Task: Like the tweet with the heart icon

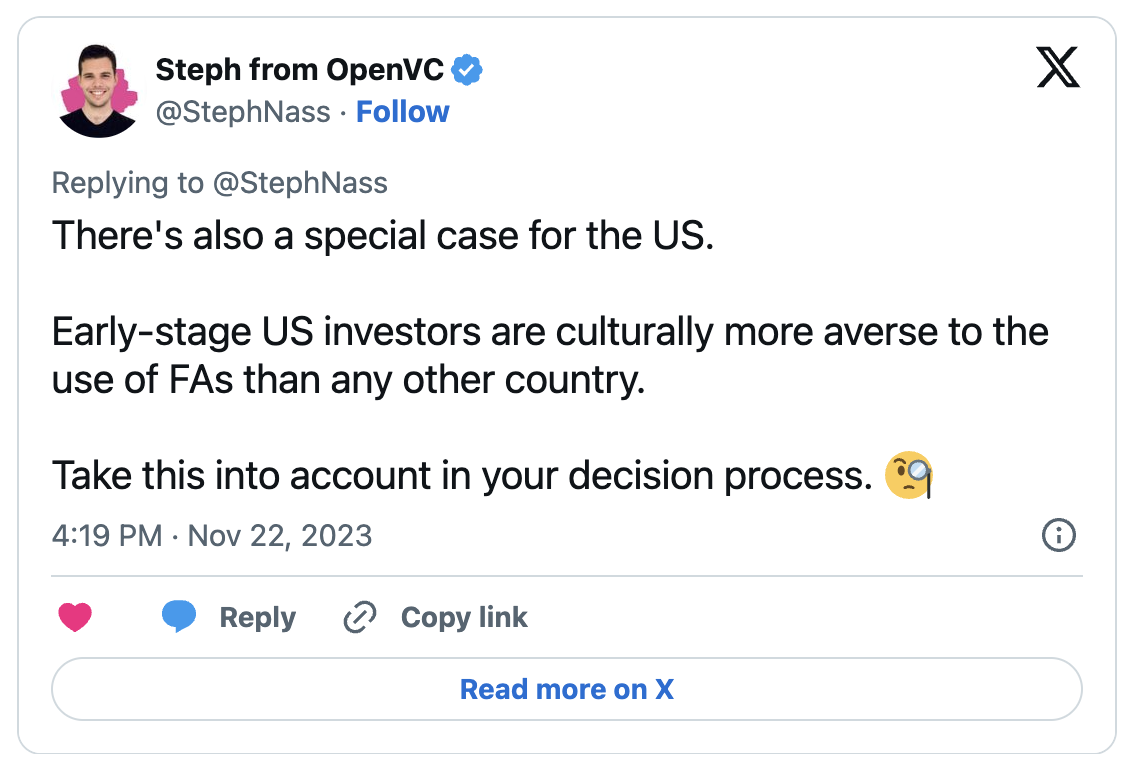Action: (x=75, y=618)
